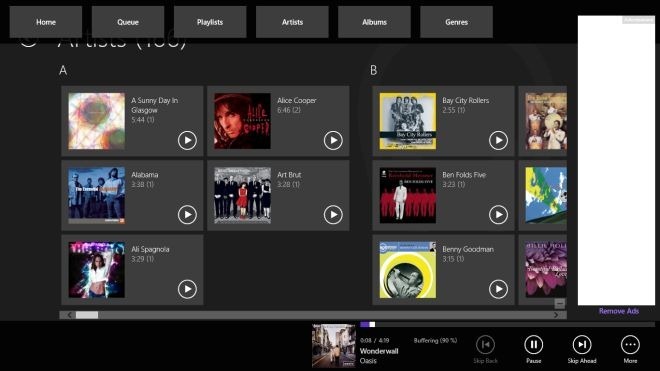Select the Alabama album cover
This screenshot has width=660, height=371.
click(96, 195)
